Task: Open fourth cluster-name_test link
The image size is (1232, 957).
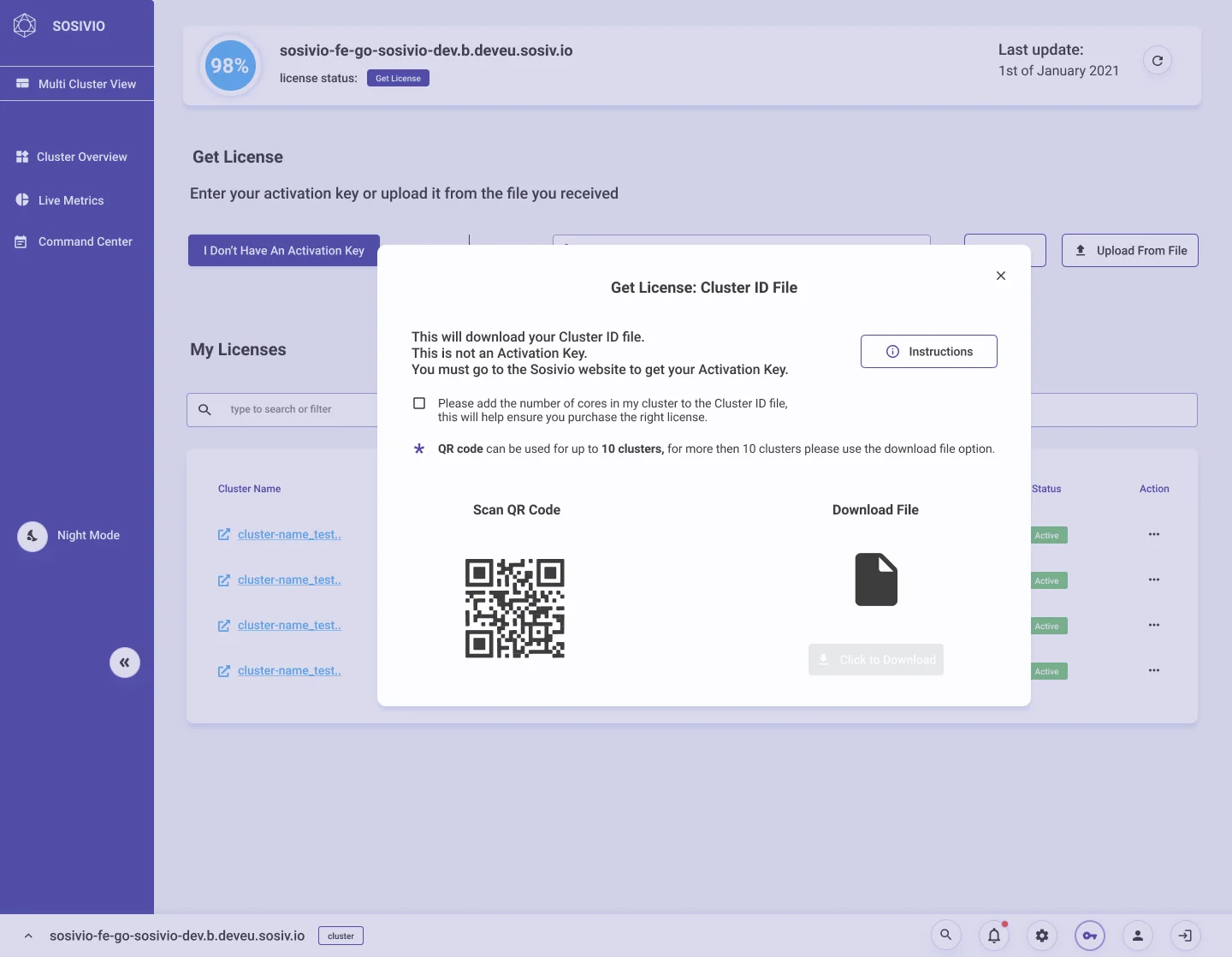Action: click(x=289, y=670)
